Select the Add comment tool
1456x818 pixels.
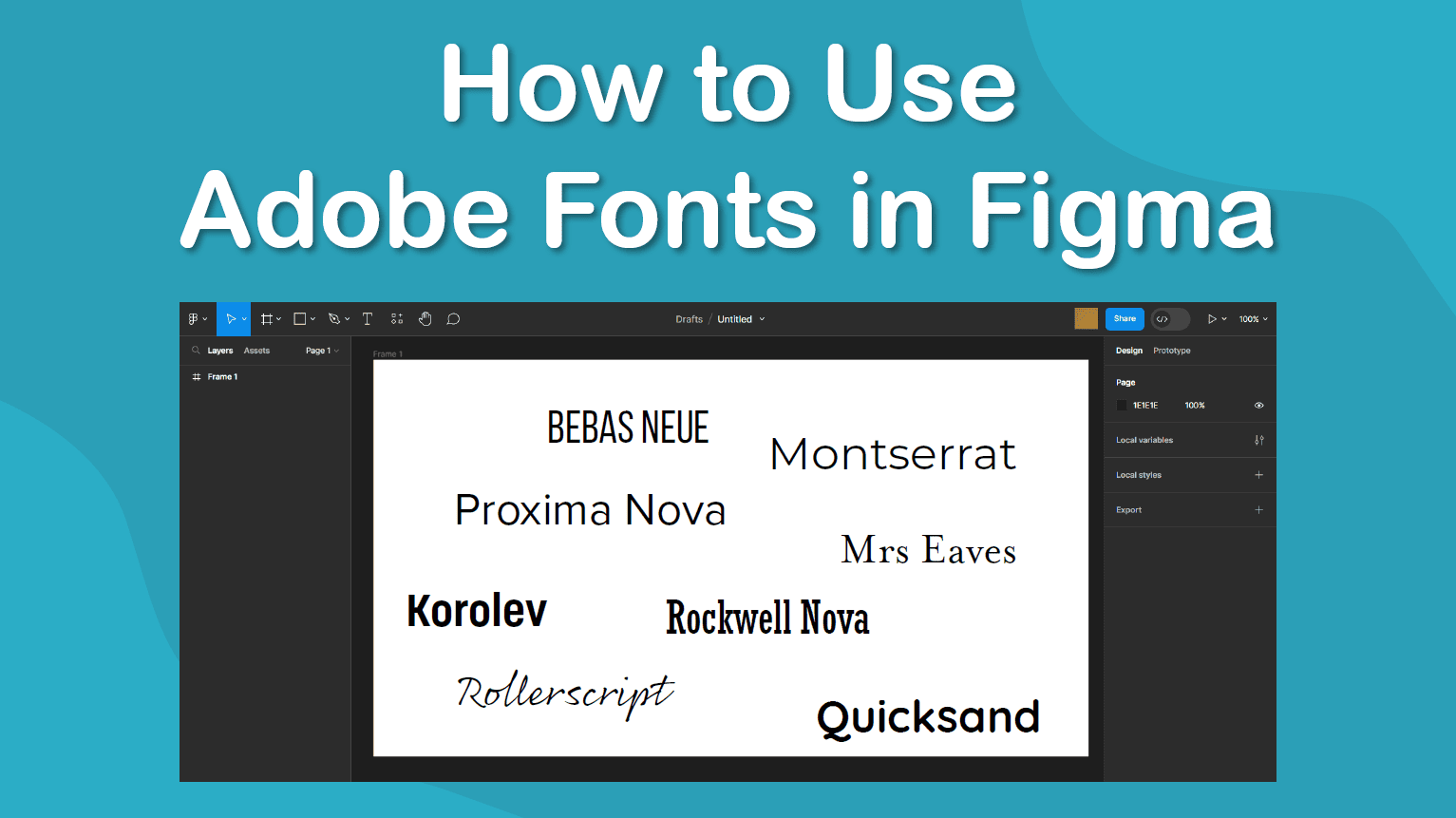point(454,319)
